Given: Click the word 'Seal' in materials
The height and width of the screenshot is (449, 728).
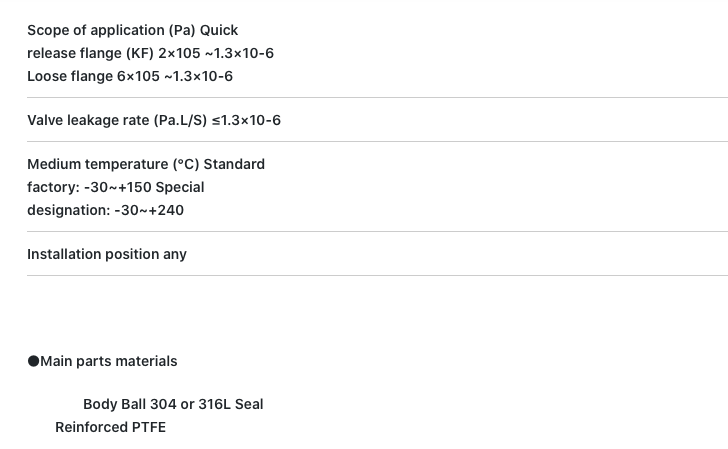Looking at the screenshot, I should [x=249, y=404].
